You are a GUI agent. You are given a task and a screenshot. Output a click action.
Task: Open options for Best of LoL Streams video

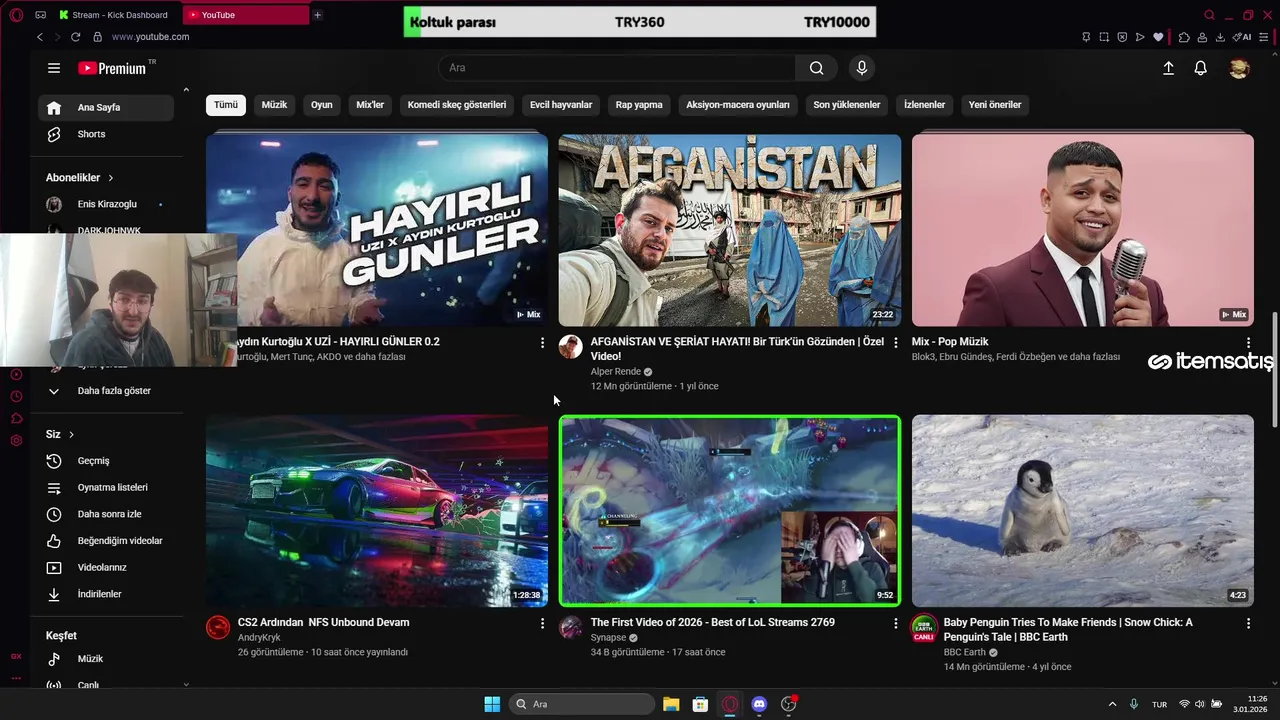coord(895,623)
